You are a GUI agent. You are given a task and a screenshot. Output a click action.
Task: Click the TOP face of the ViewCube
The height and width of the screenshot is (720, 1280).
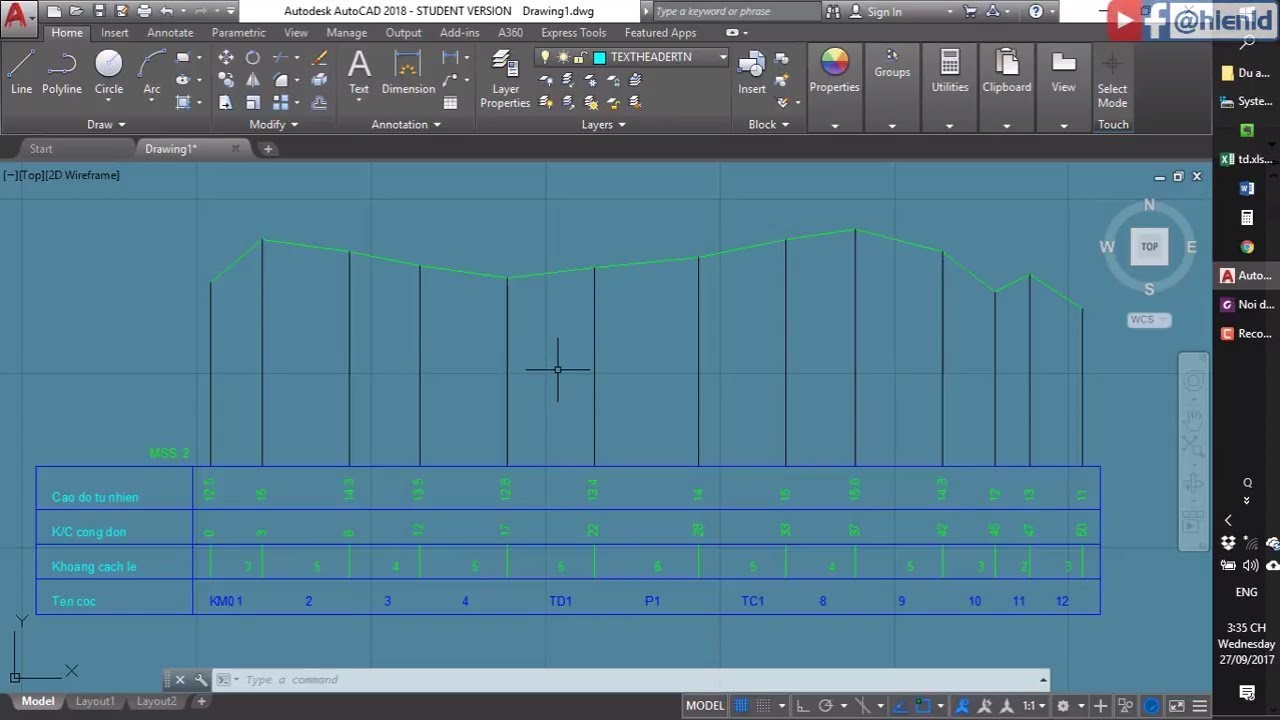tap(1149, 246)
